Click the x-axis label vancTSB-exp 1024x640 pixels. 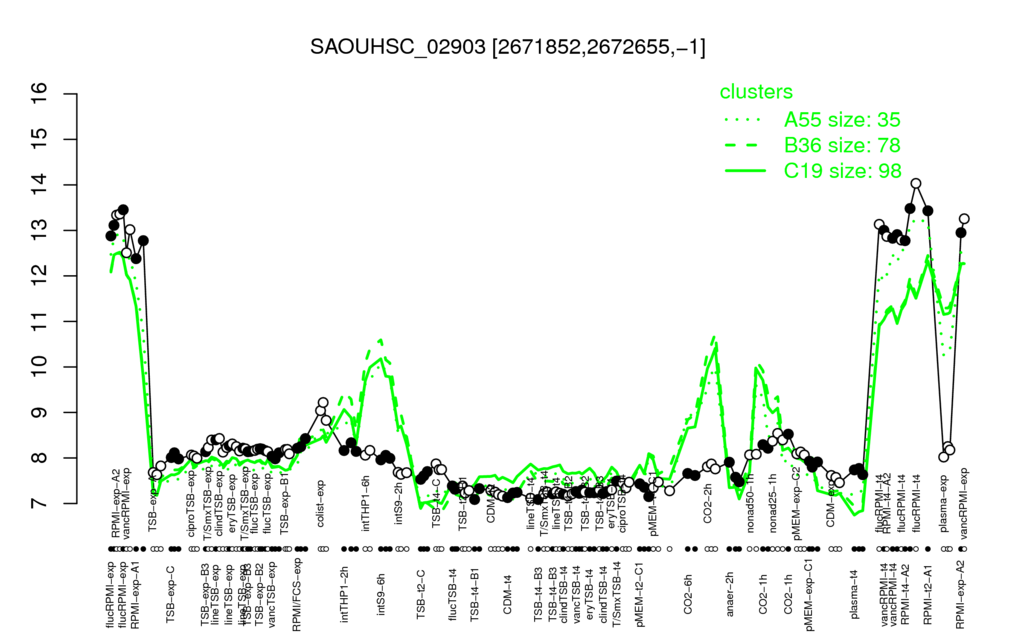click(x=272, y=593)
